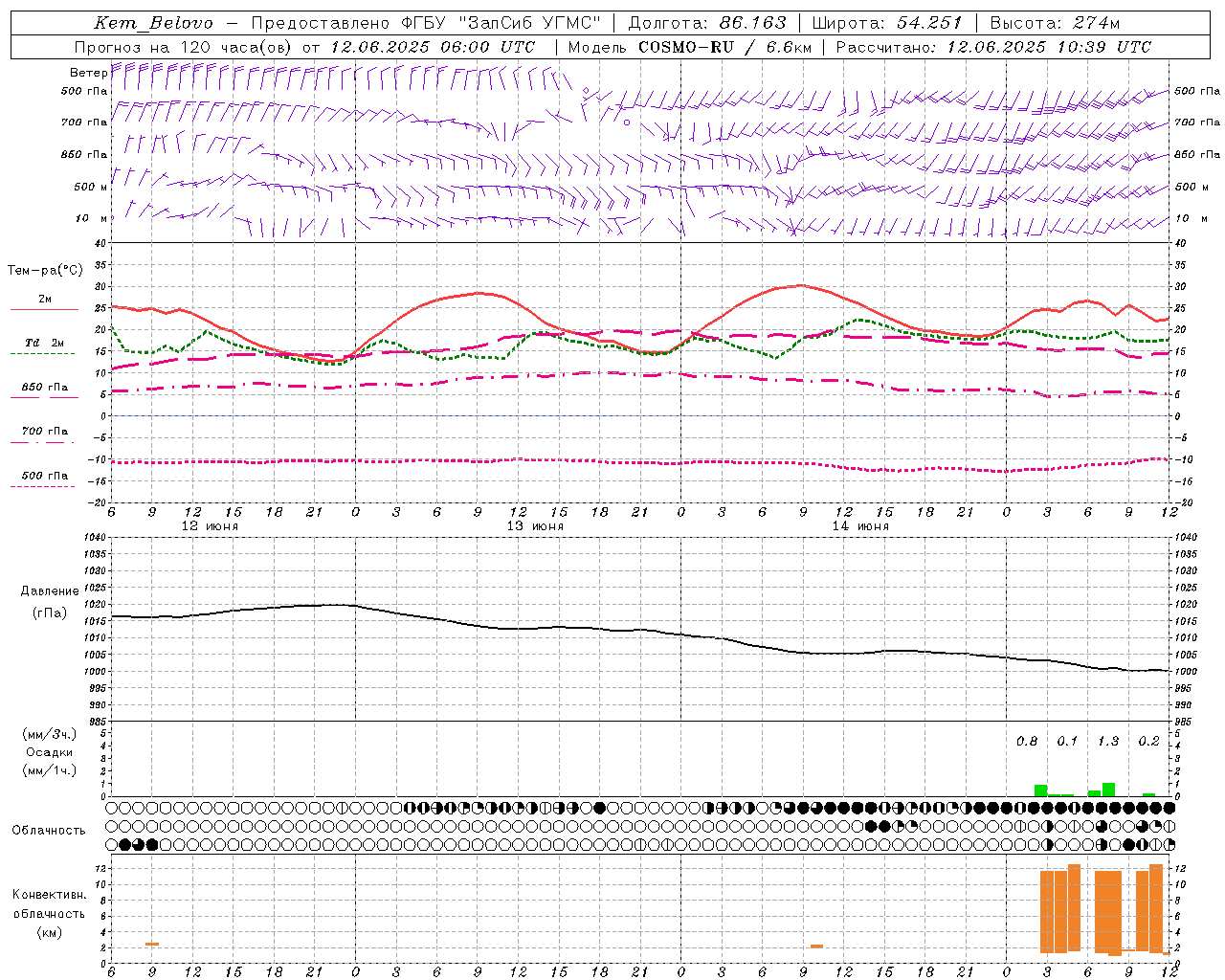Viewport: 1225px width, 980px height.
Task: Click the small orange convective marker on 12 июня
Action: [152, 945]
